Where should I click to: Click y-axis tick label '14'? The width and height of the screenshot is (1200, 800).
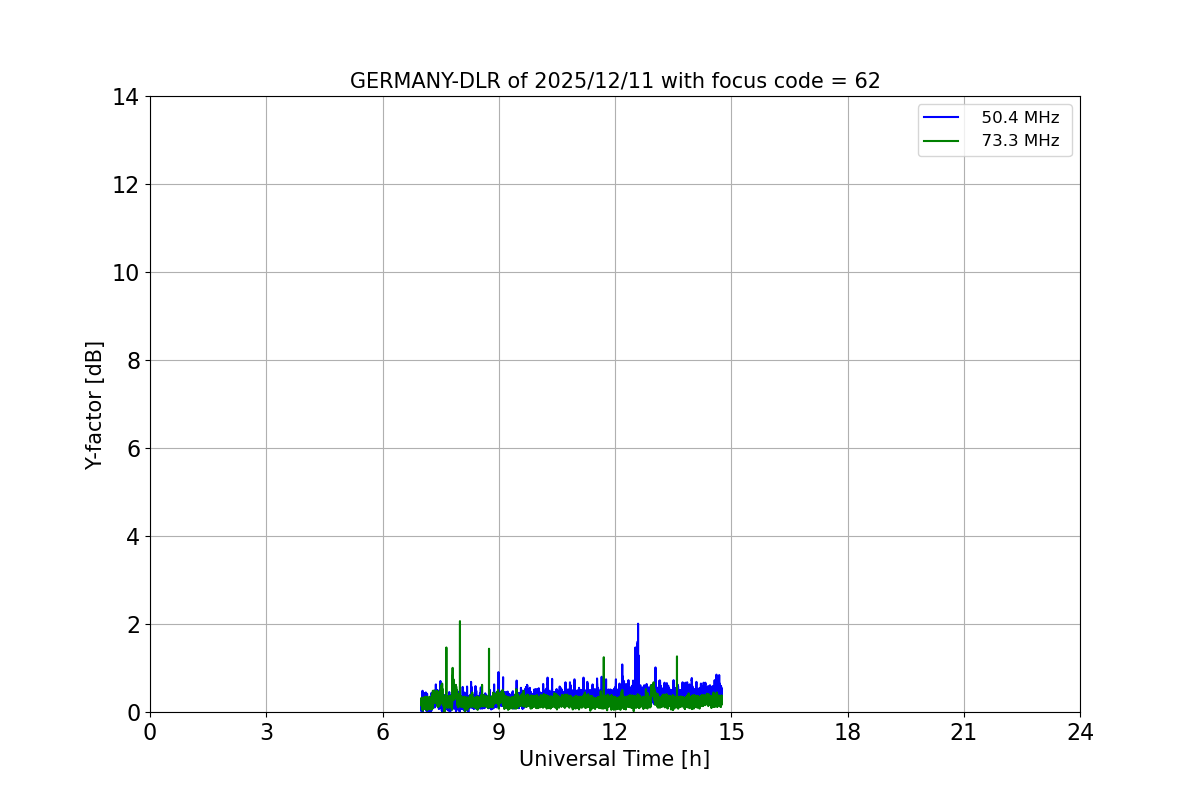pyautogui.click(x=125, y=97)
